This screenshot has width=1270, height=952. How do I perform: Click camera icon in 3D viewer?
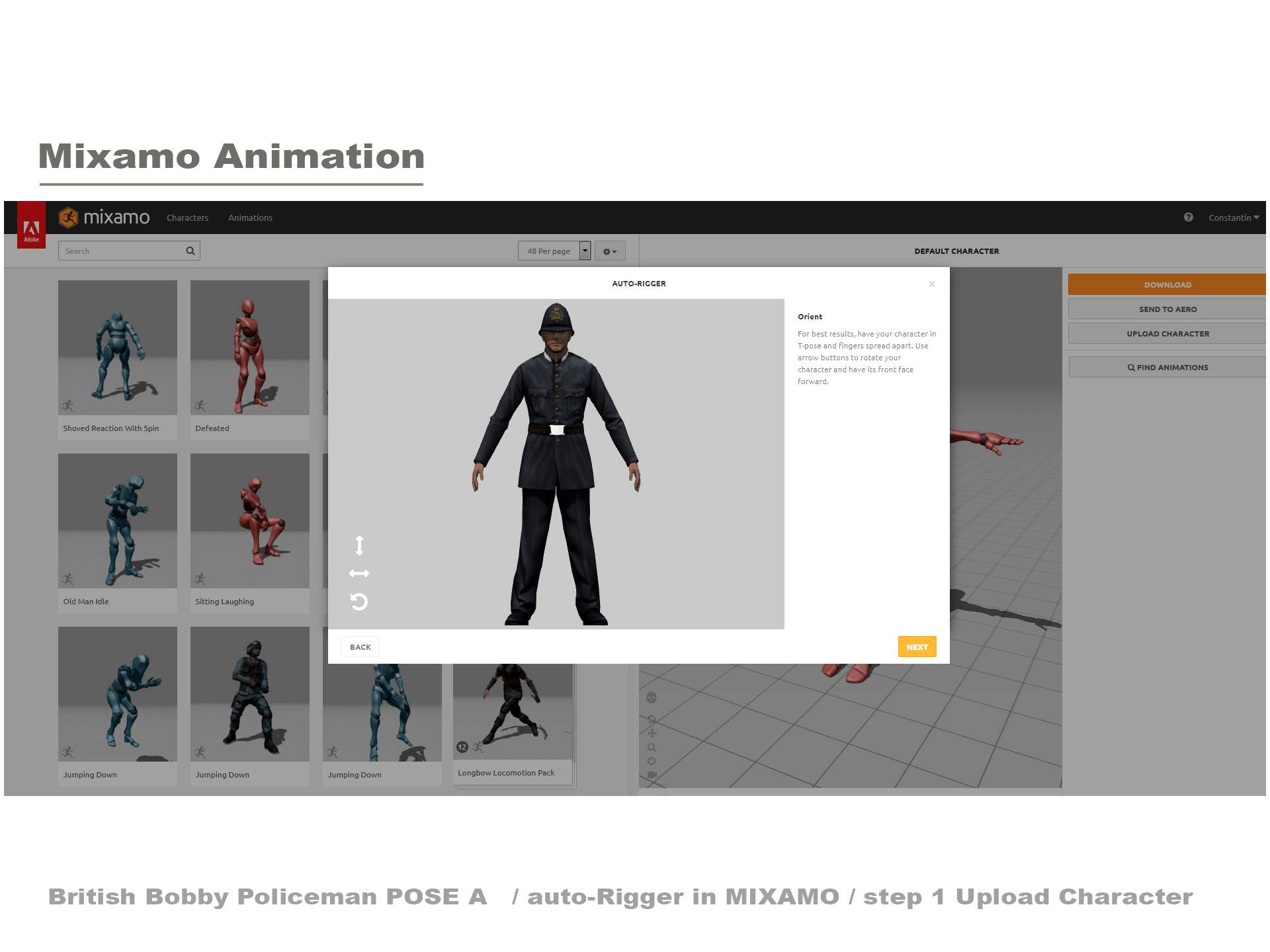[x=652, y=775]
